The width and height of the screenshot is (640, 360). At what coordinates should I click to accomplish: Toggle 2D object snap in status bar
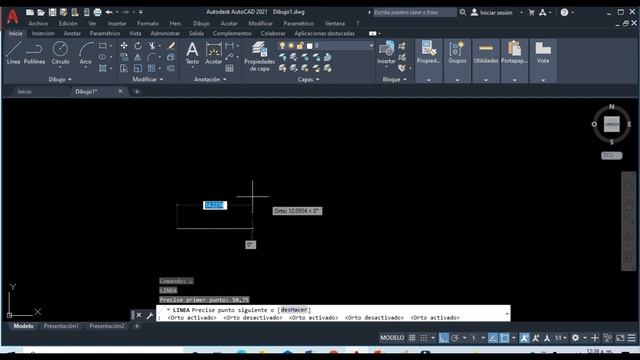click(x=504, y=338)
